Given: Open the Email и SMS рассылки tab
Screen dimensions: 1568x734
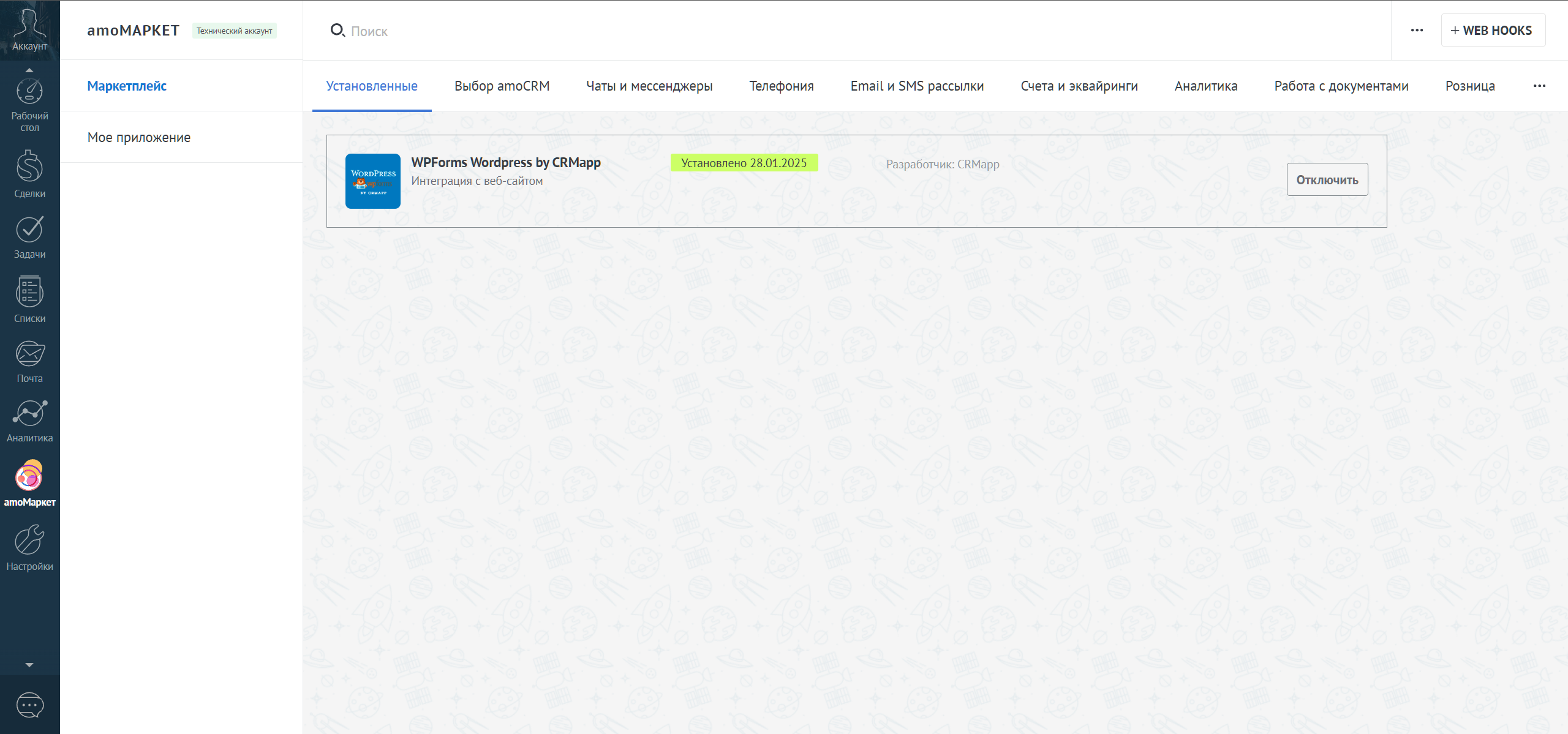Looking at the screenshot, I should (x=917, y=86).
